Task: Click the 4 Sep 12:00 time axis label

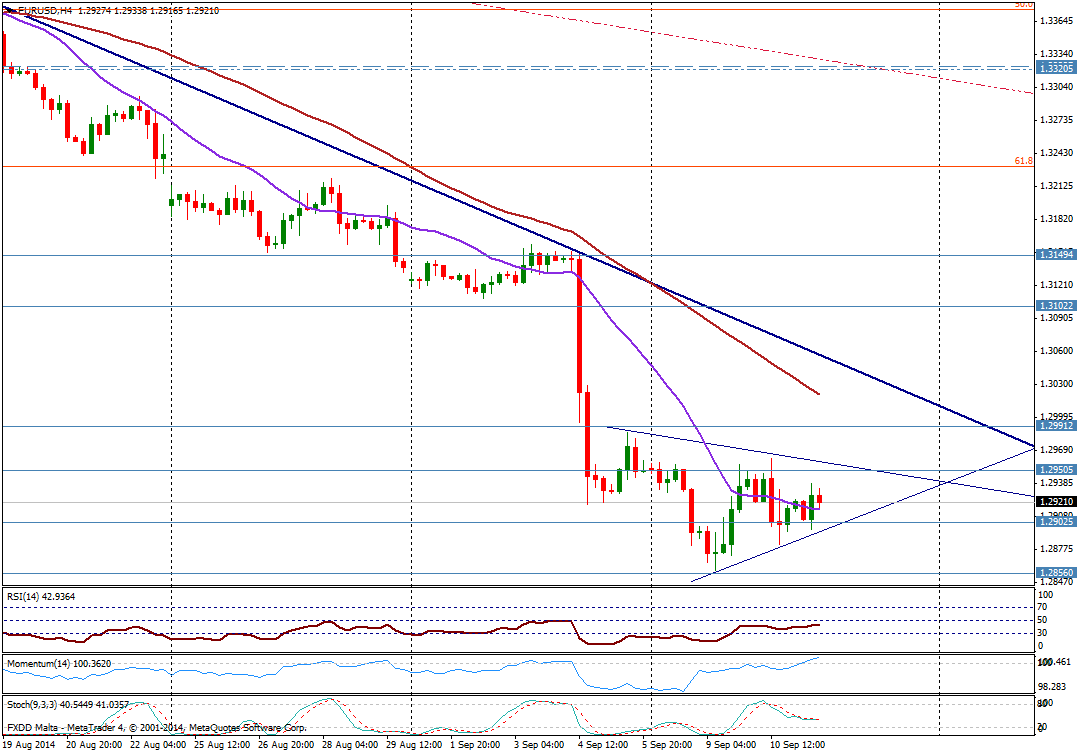Action: pos(602,745)
